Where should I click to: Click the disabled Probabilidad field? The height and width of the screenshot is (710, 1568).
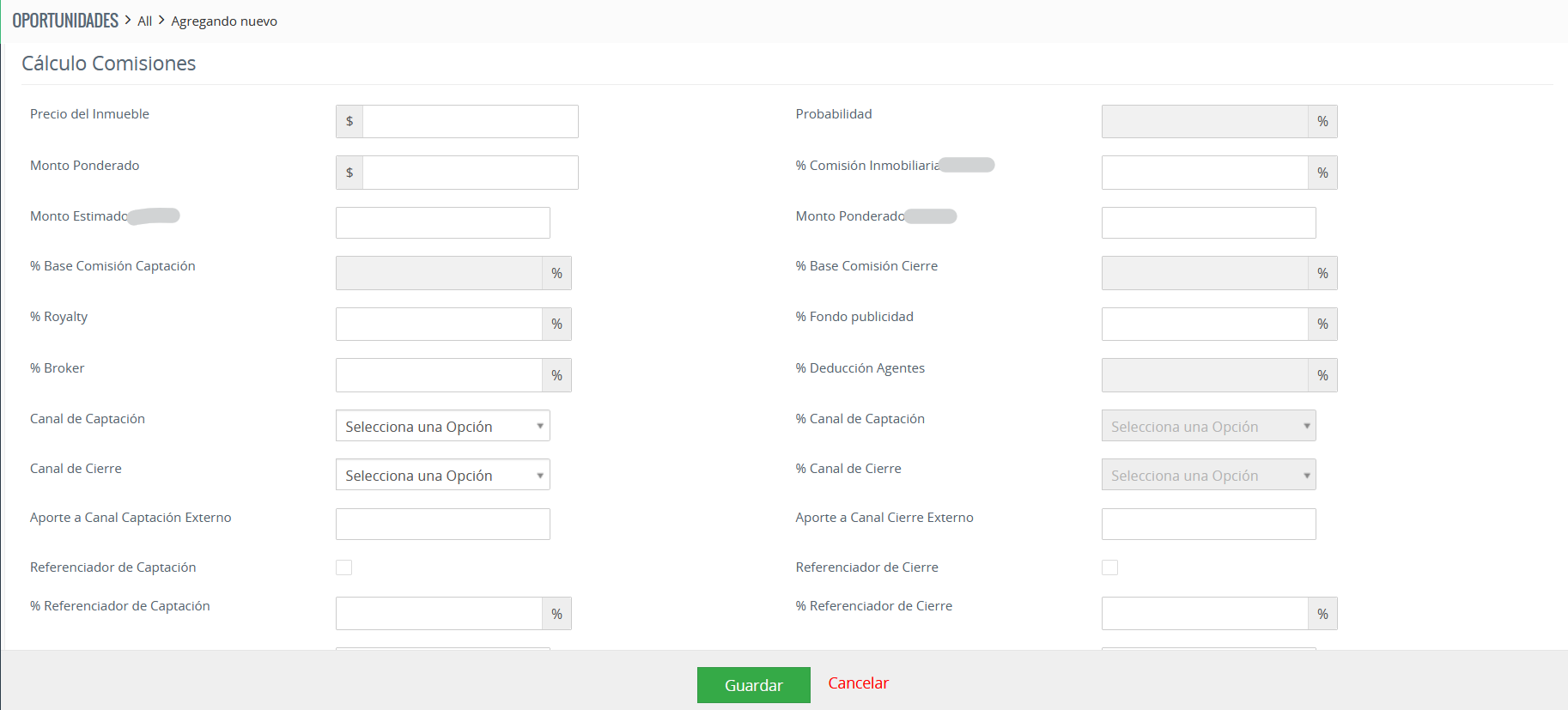1205,121
